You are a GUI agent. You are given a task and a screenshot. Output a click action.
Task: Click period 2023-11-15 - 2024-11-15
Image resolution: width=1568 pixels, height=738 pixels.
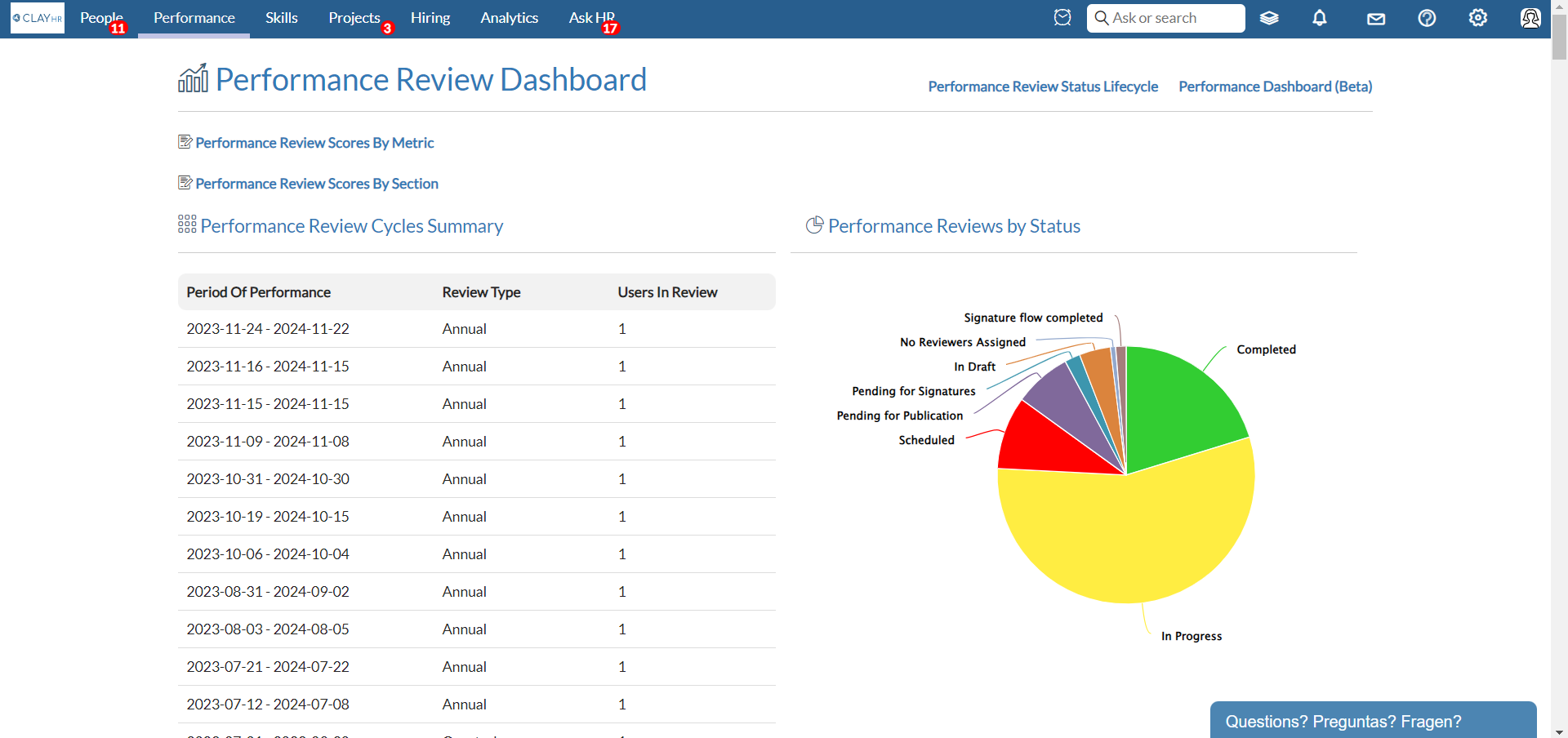click(268, 404)
